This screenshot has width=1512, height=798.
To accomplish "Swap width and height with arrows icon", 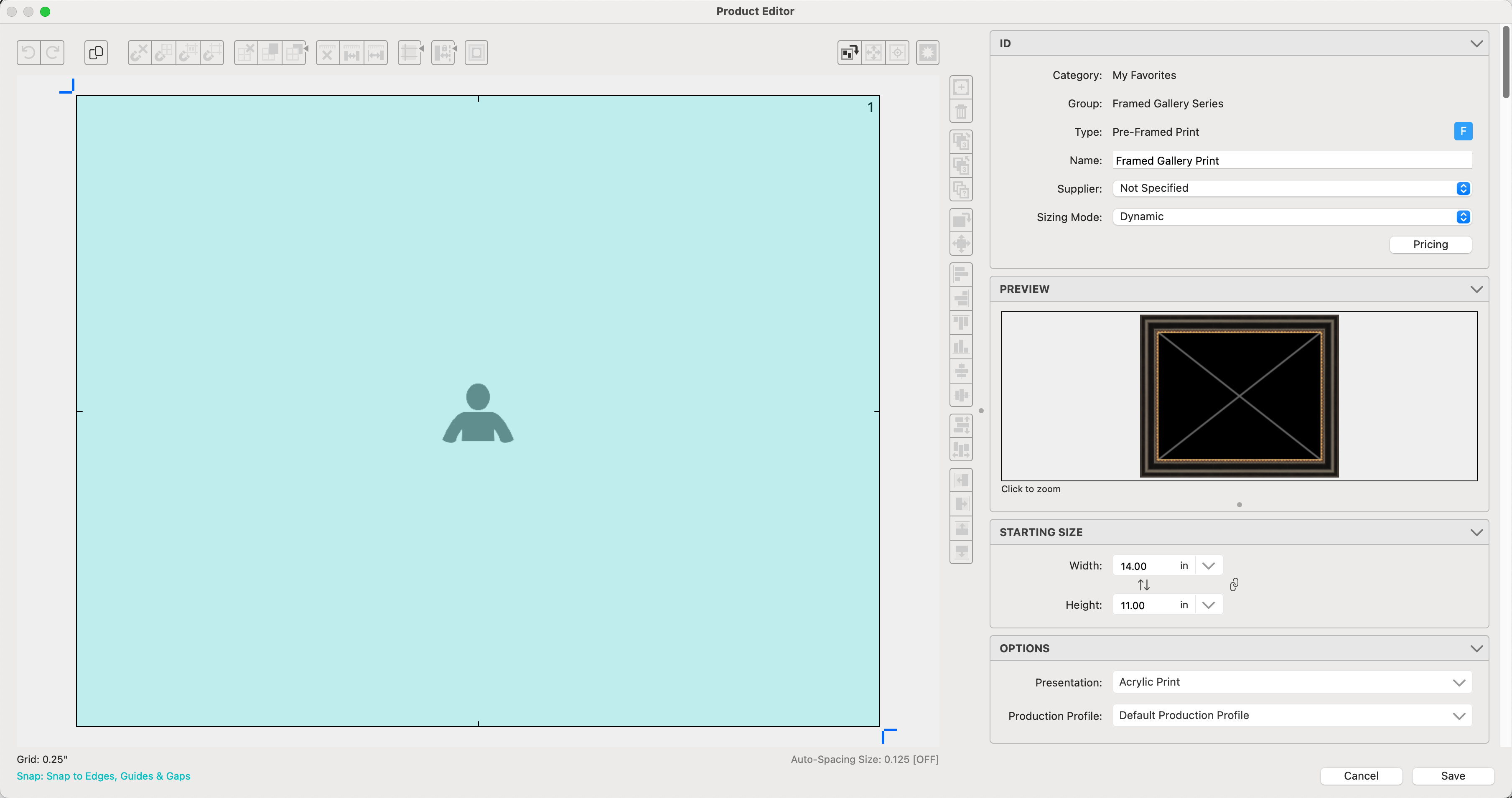I will point(1143,585).
